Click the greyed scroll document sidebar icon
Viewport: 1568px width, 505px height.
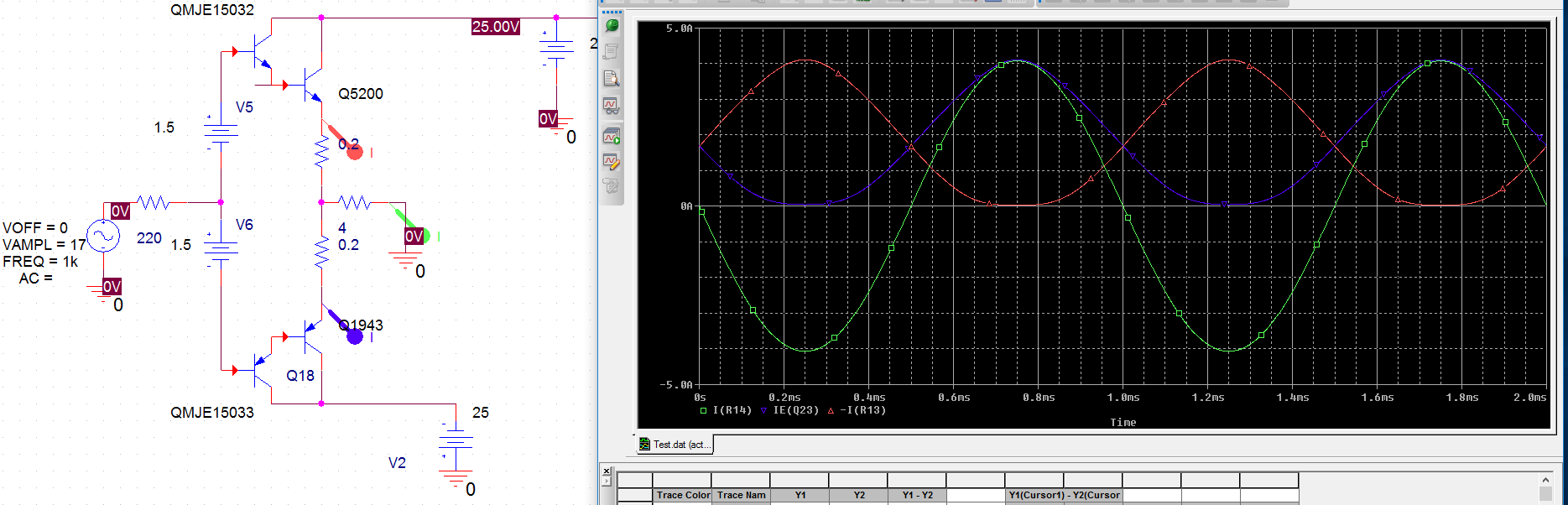tap(612, 52)
